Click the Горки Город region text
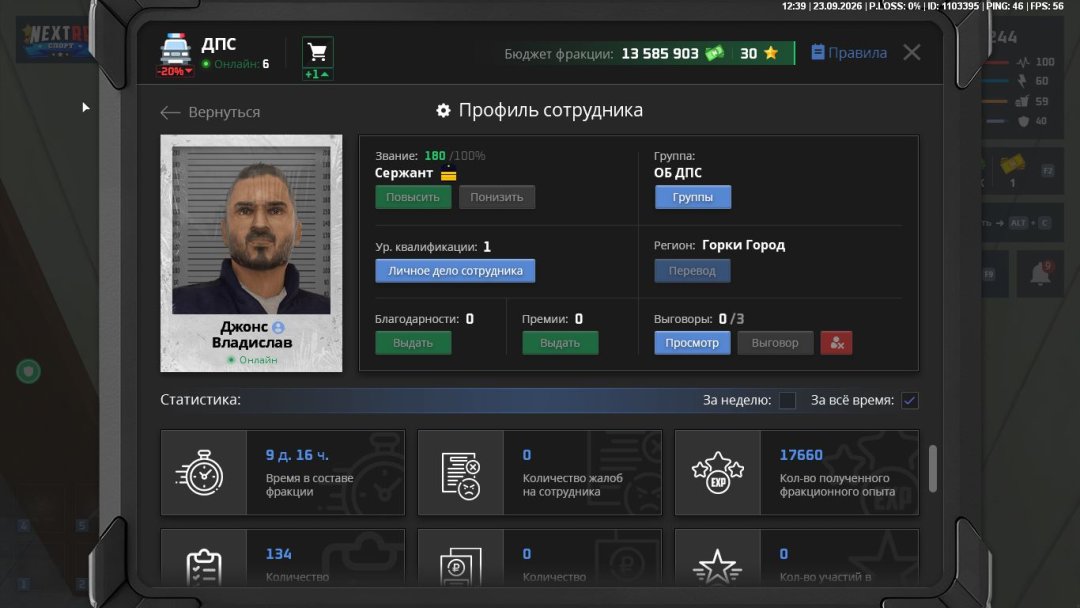The image size is (1080, 608). (x=744, y=245)
